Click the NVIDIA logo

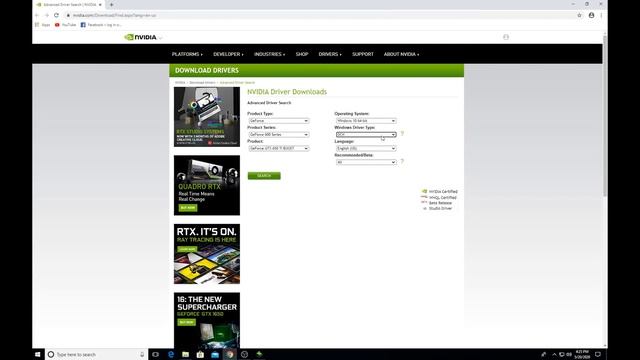(x=140, y=37)
